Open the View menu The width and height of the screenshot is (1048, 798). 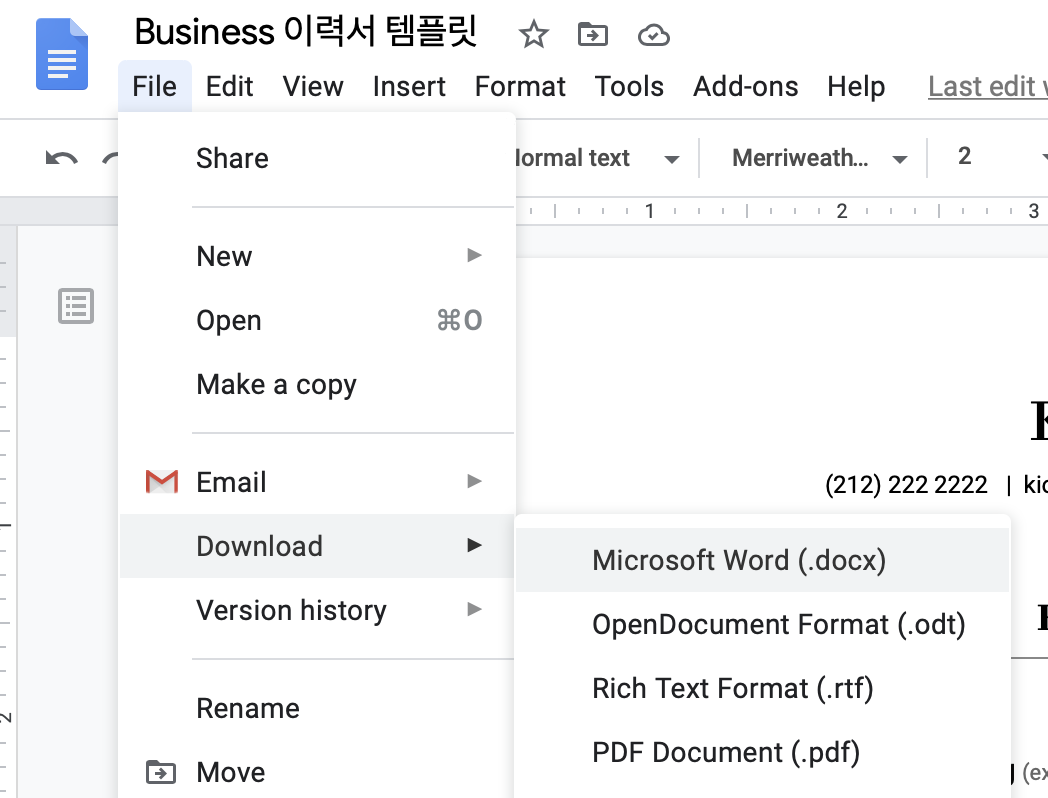pos(313,86)
